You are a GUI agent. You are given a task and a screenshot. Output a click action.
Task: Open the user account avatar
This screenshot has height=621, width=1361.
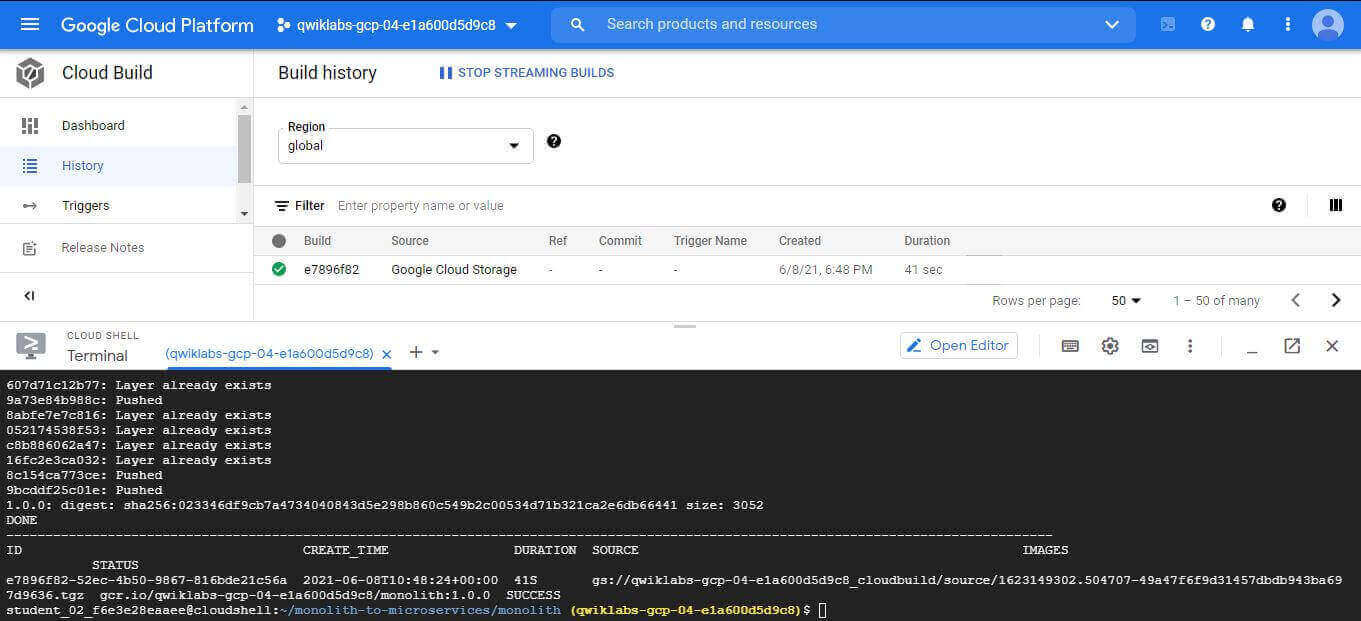(x=1328, y=24)
